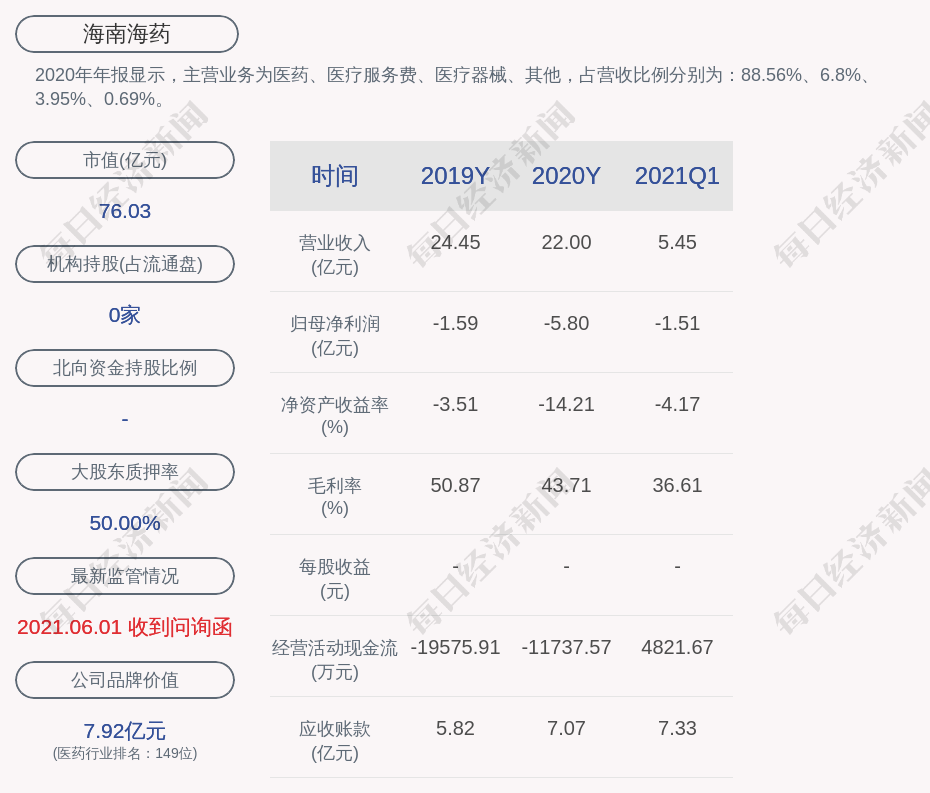Viewport: 930px width, 793px height.
Task: Select the 最新监管情况 label
Action: (x=125, y=576)
